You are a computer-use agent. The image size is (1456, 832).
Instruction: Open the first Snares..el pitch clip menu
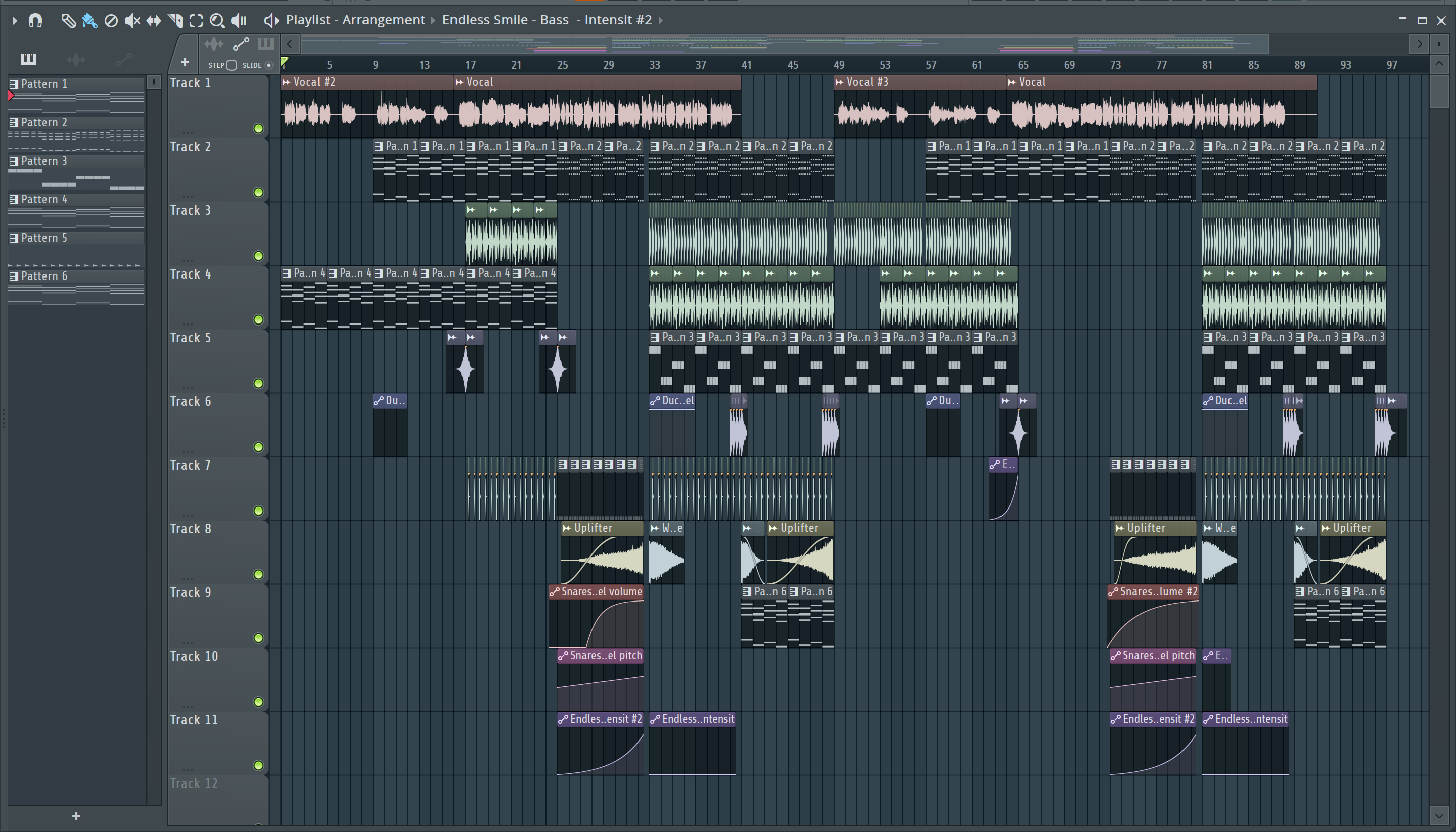coord(563,656)
